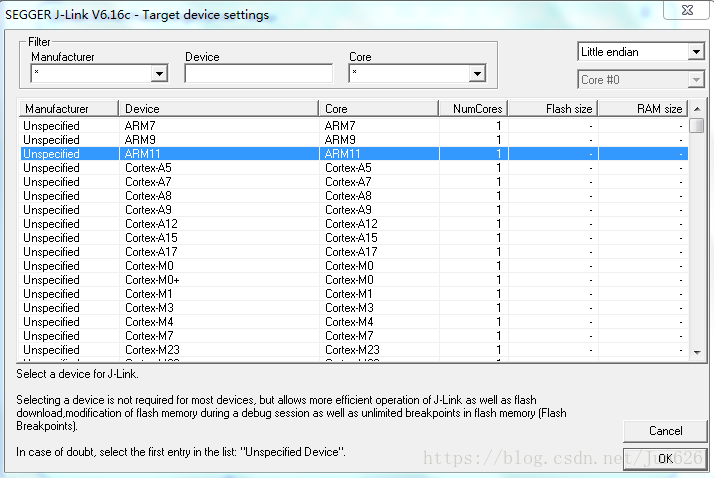The height and width of the screenshot is (478, 714).
Task: Select the Cortex-A7 device row
Action: pos(354,182)
